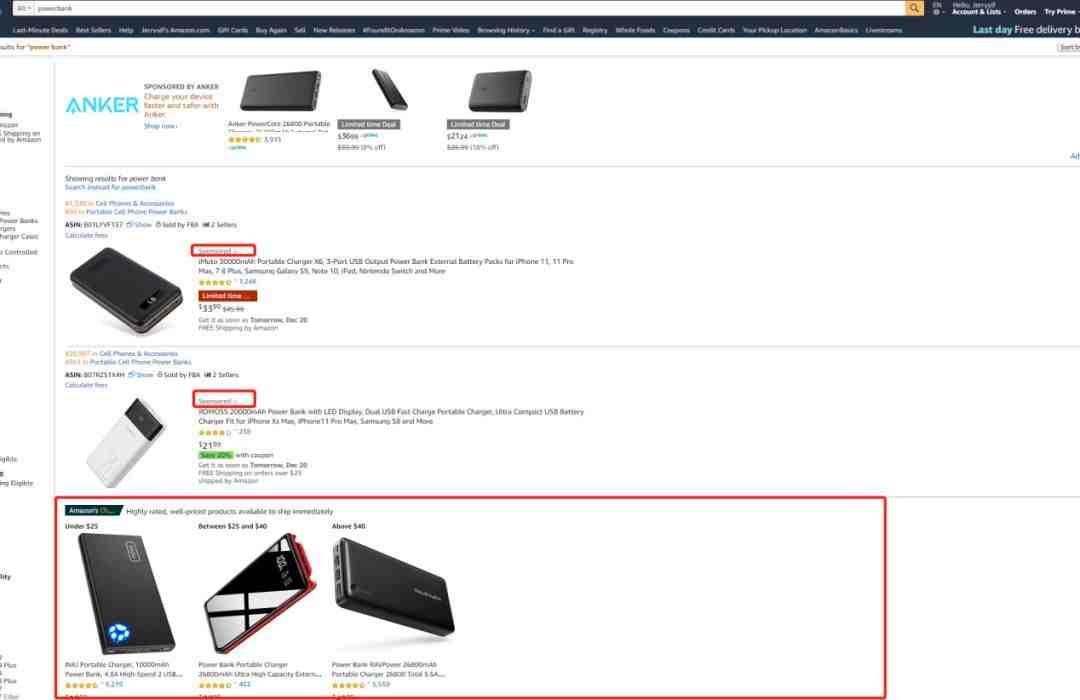Open the EN language selector
Viewport: 1080px width, 700px height.
(937, 8)
